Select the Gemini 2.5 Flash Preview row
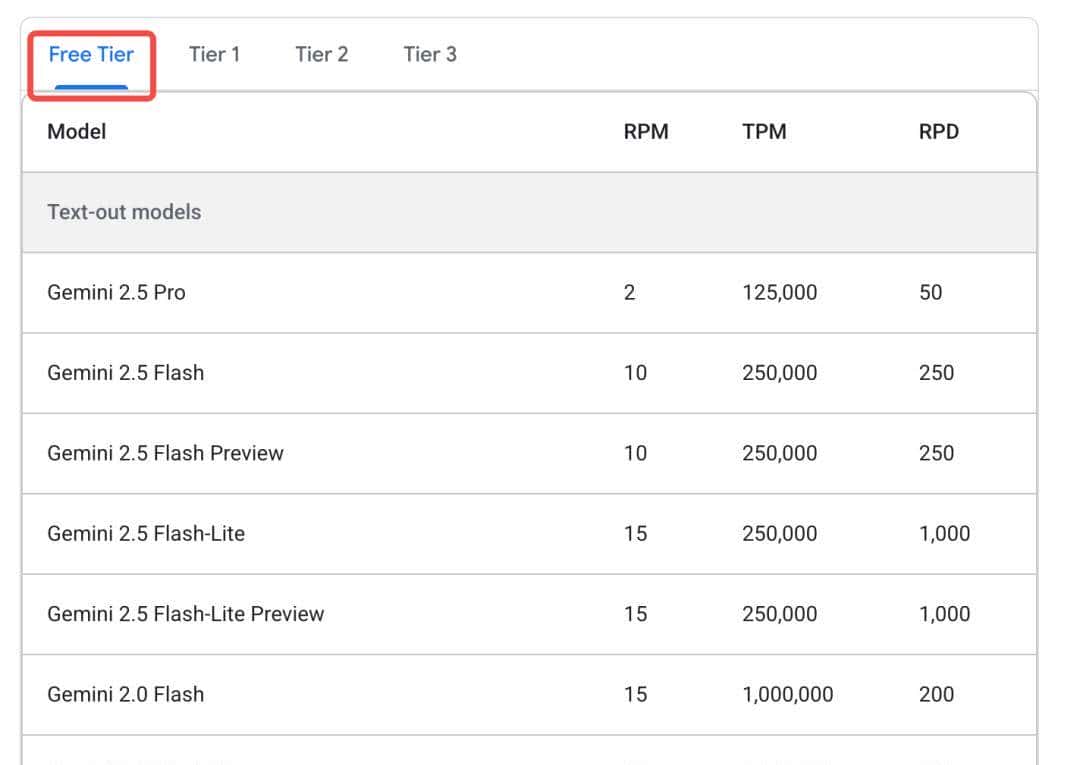 coord(165,453)
